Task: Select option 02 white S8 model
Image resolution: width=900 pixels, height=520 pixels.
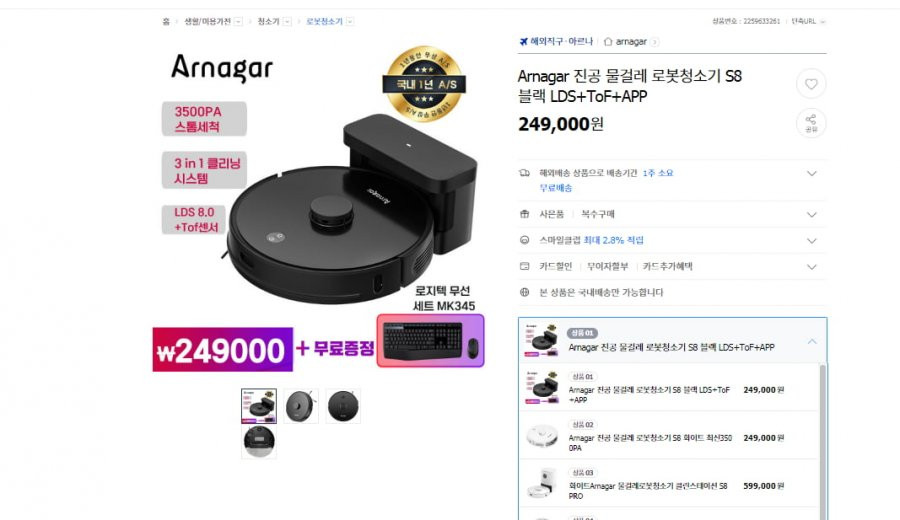Action: (669, 435)
